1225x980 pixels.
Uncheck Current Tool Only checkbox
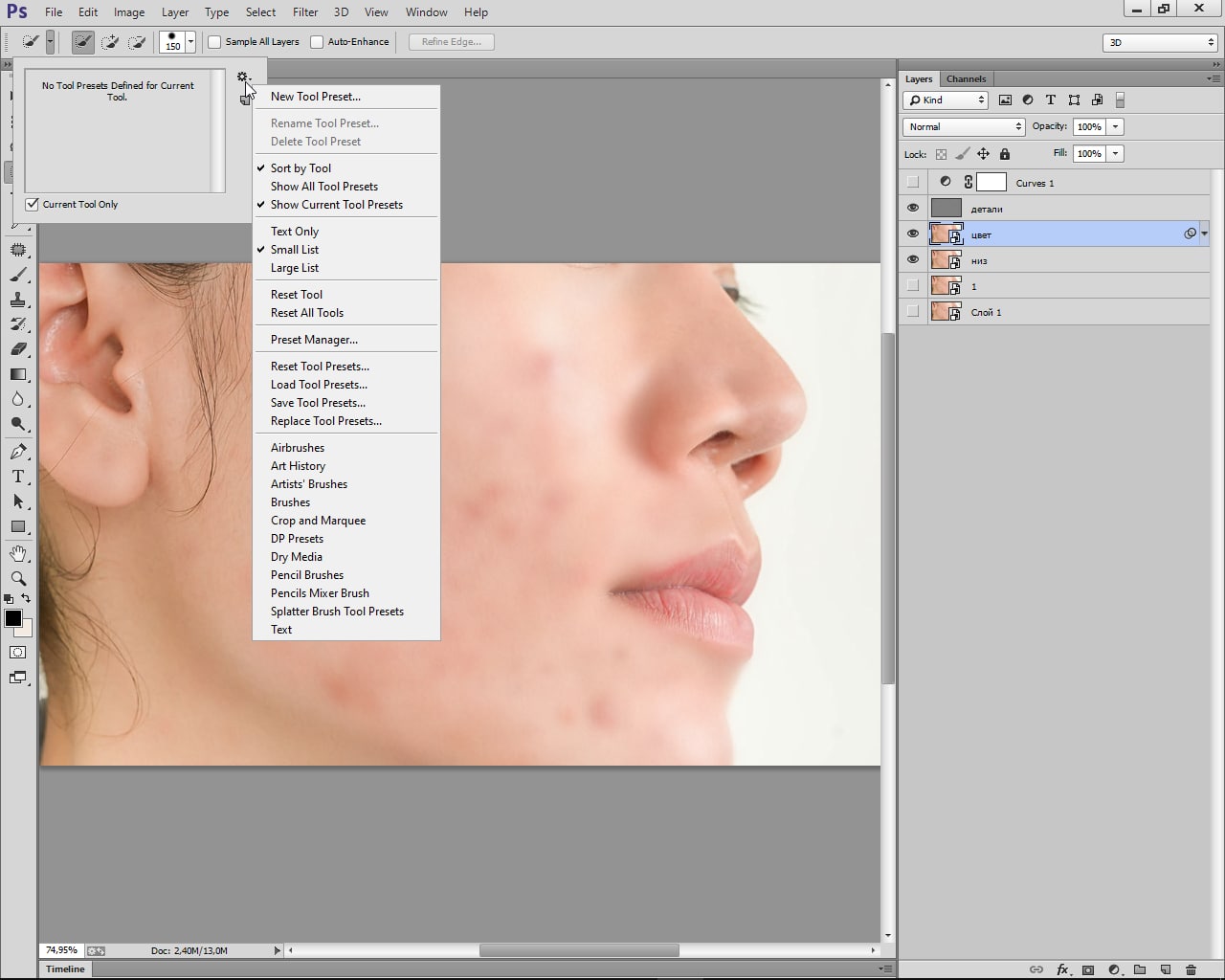(33, 204)
